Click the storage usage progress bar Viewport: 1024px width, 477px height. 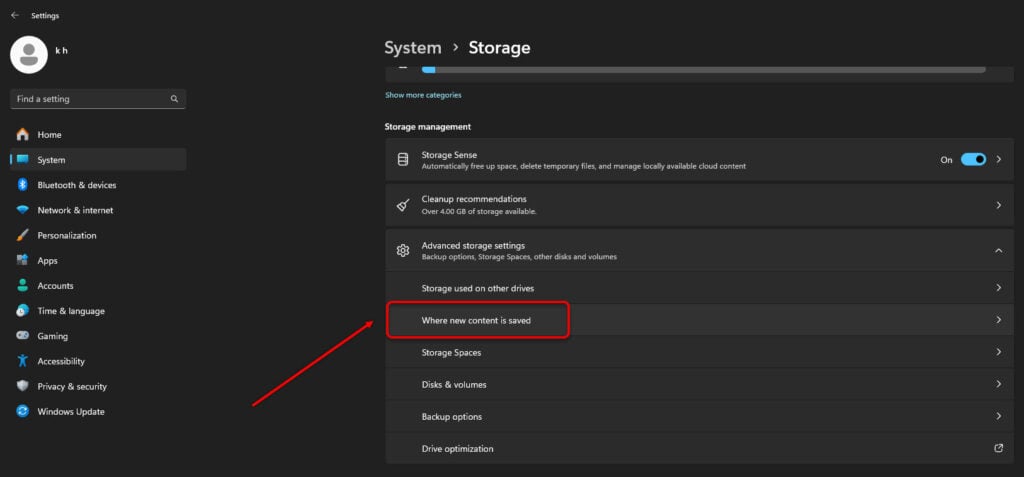point(703,69)
